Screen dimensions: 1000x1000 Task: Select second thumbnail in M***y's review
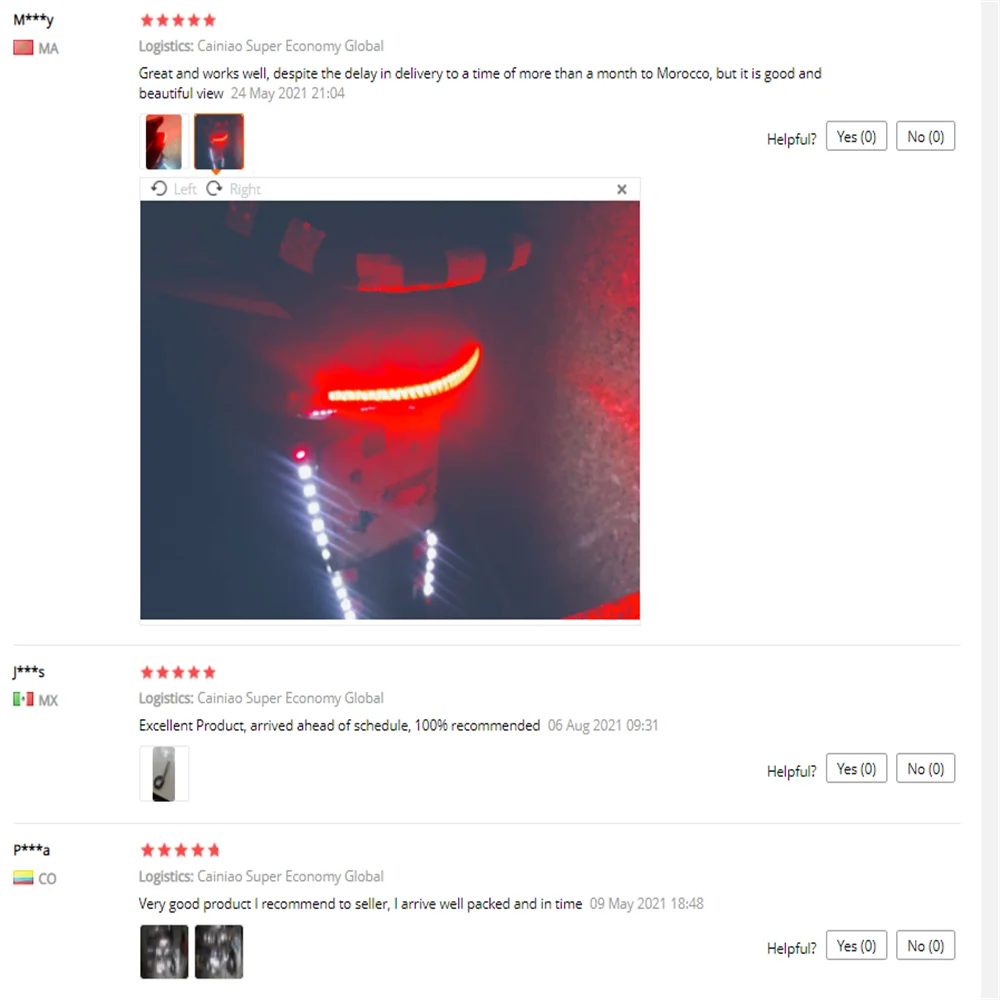click(x=219, y=142)
